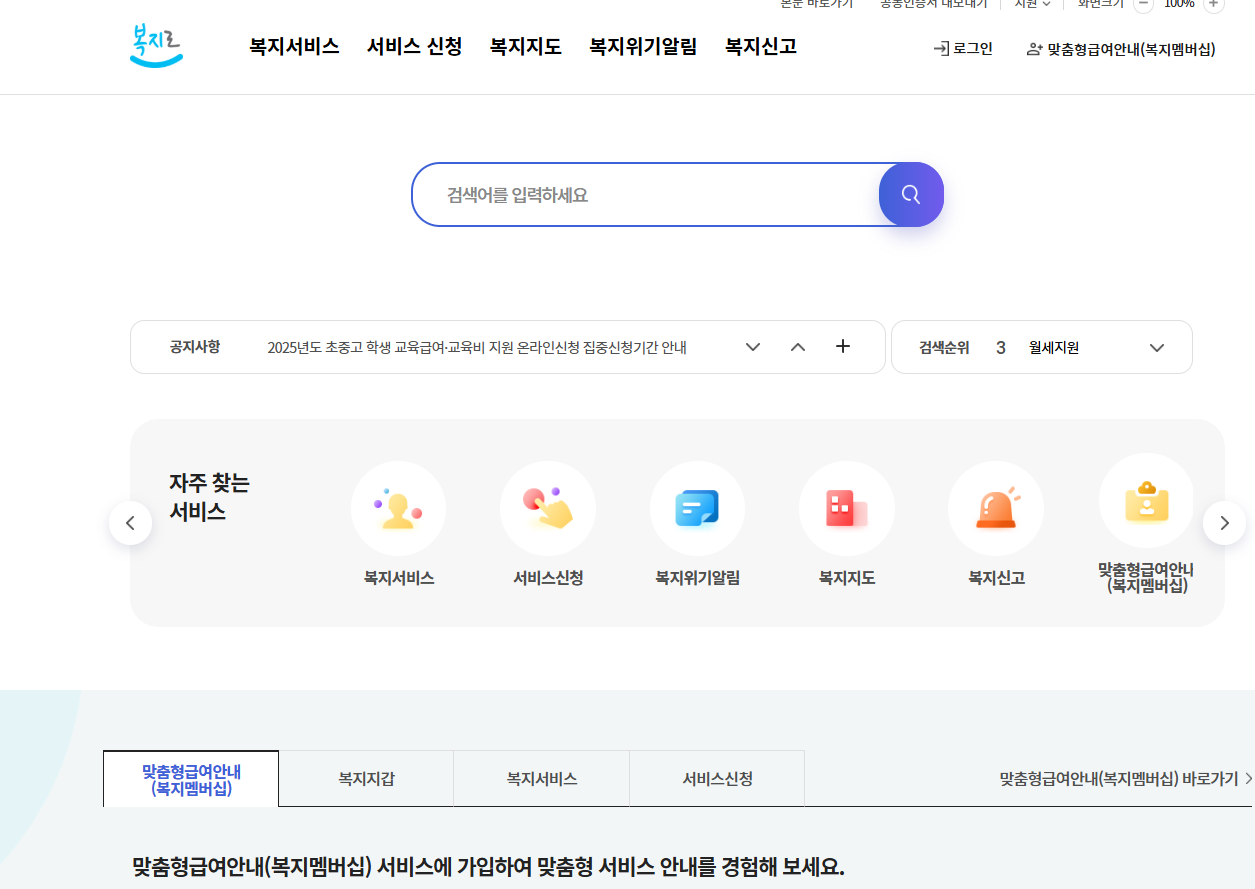Screen dimensions: 1255x889
Task: Switch to the 서비스신청 tab
Action: [x=717, y=779]
